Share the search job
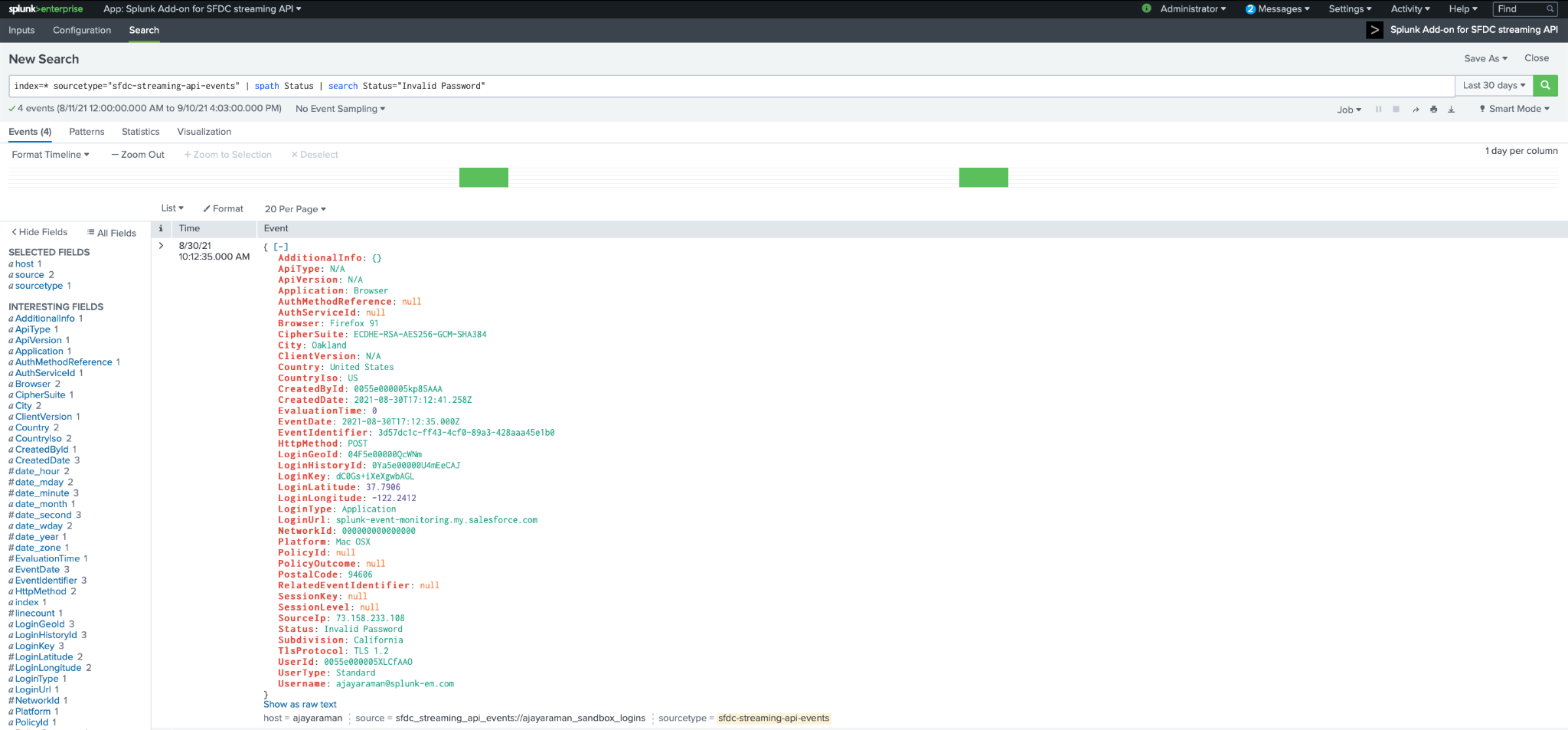 pos(1416,109)
